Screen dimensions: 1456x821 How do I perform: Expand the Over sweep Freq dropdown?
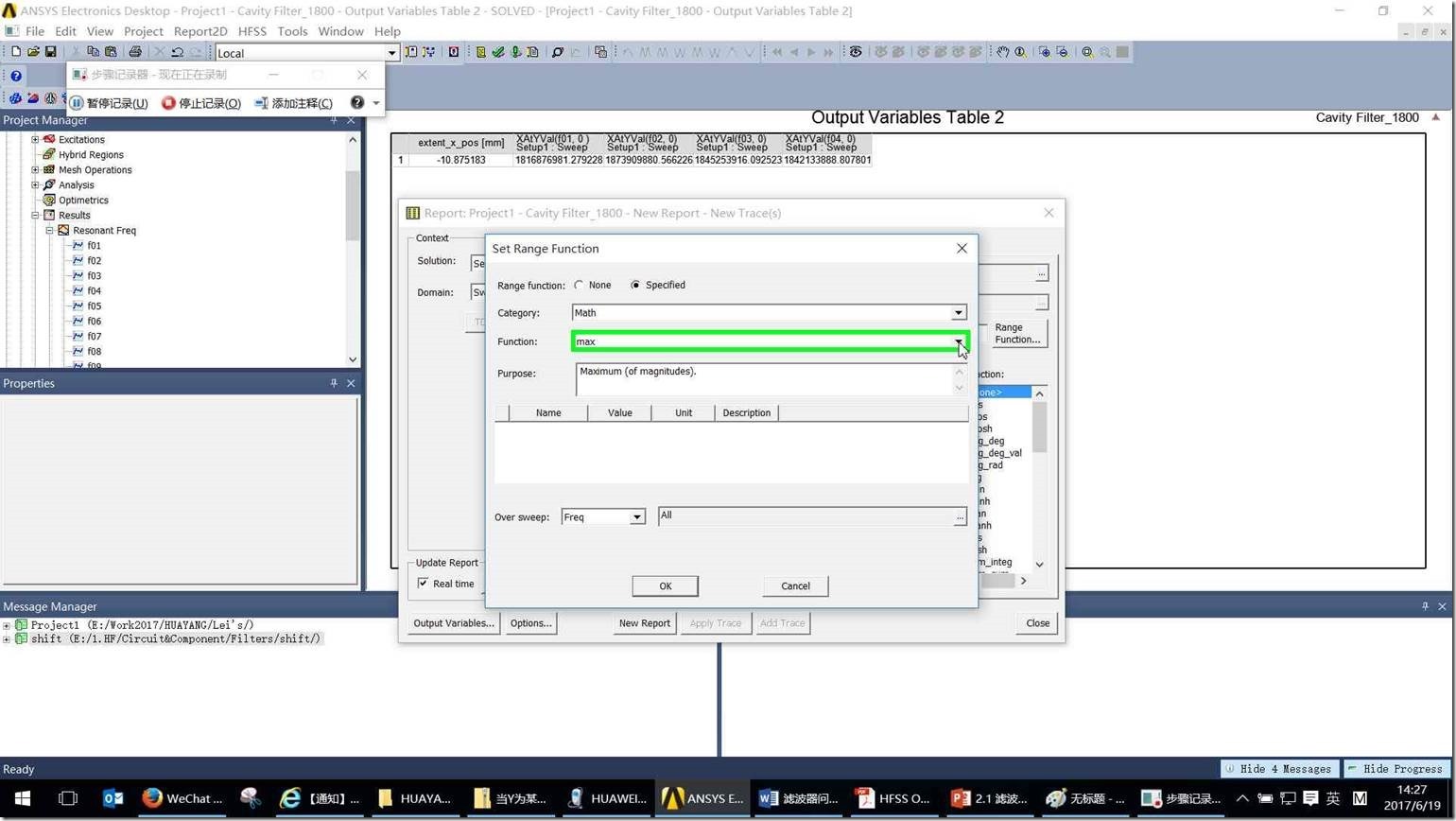[636, 516]
